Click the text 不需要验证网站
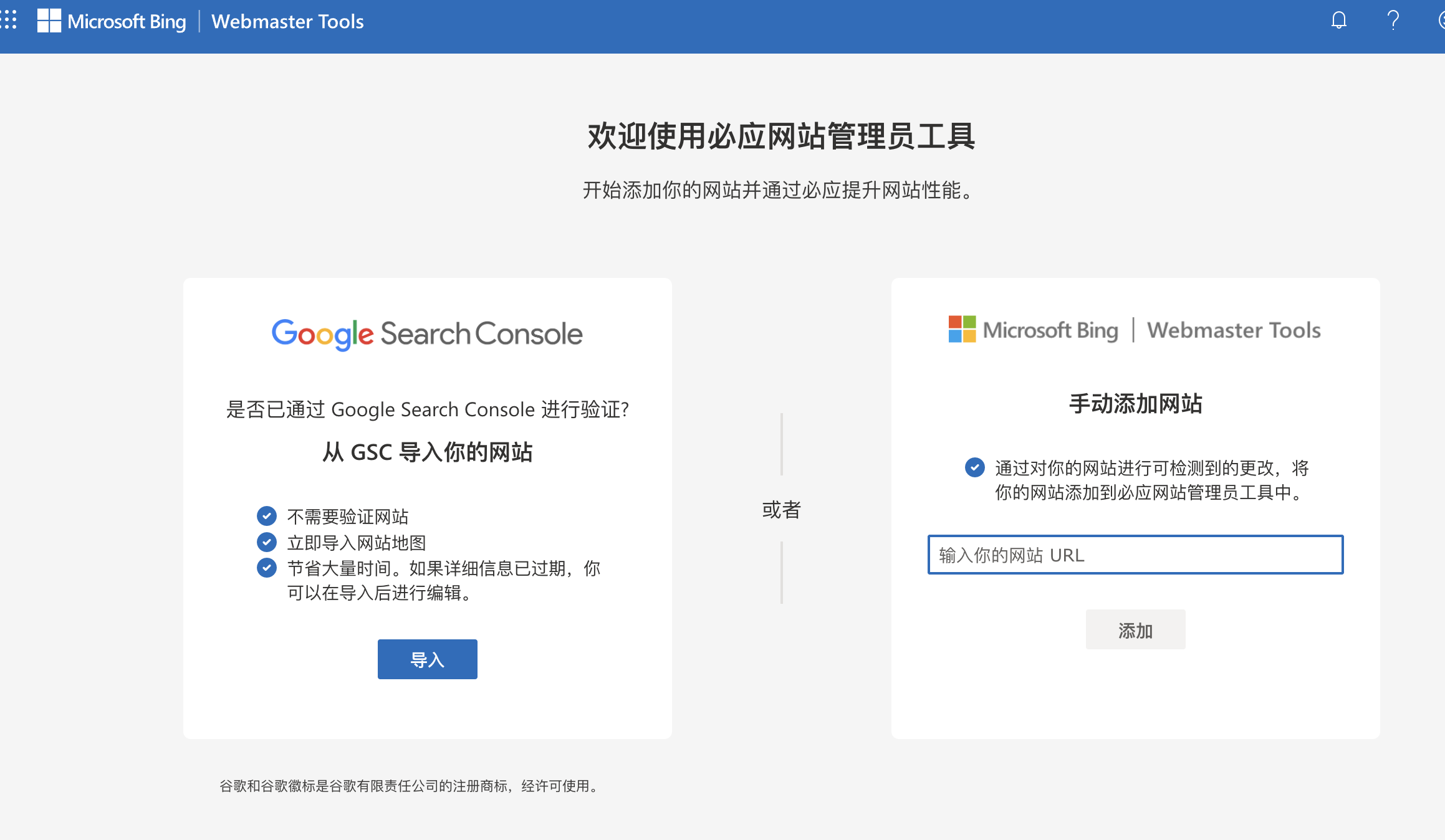This screenshot has width=1445, height=840. pos(348,517)
